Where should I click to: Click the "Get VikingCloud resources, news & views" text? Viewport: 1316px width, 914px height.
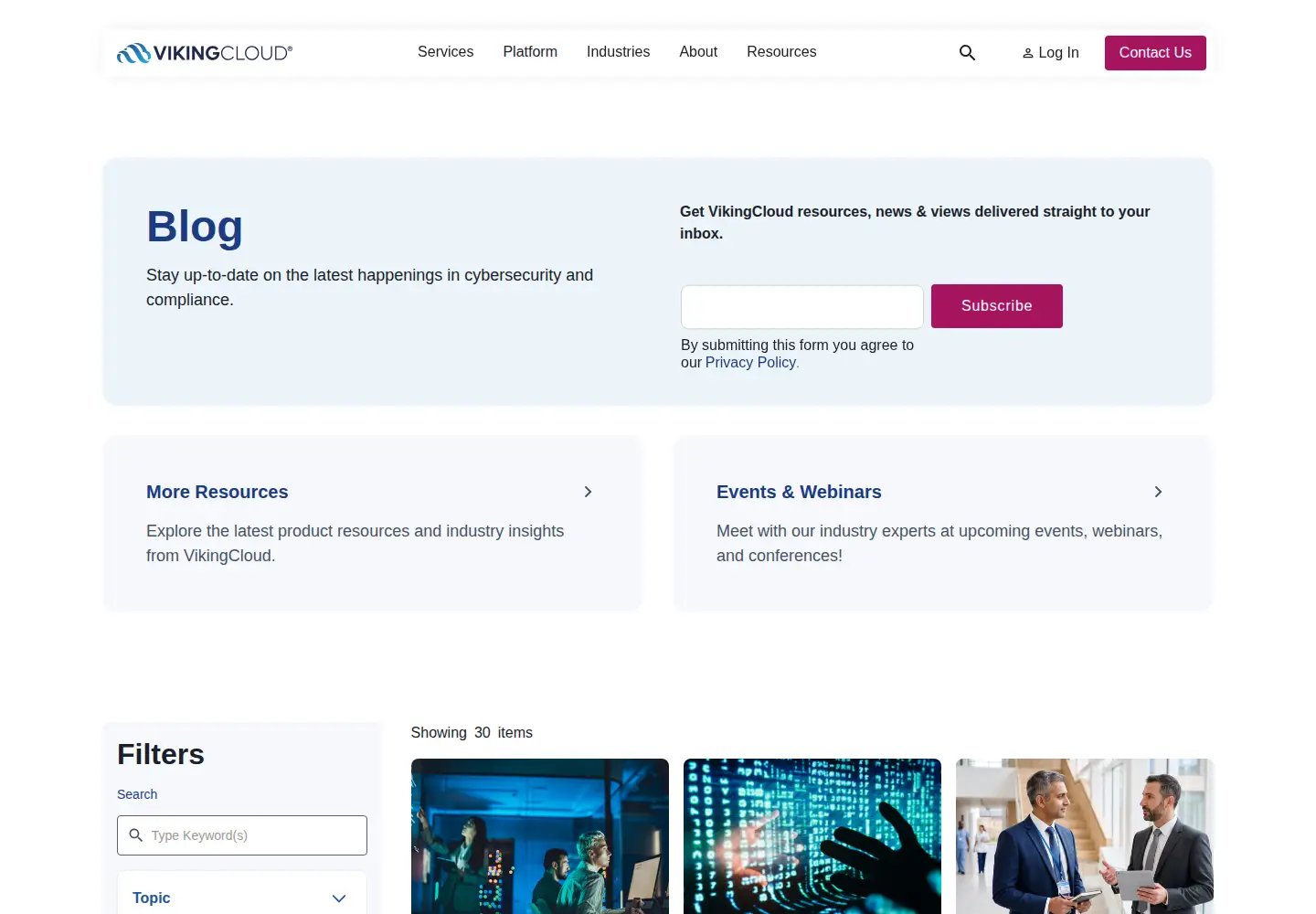915,222
